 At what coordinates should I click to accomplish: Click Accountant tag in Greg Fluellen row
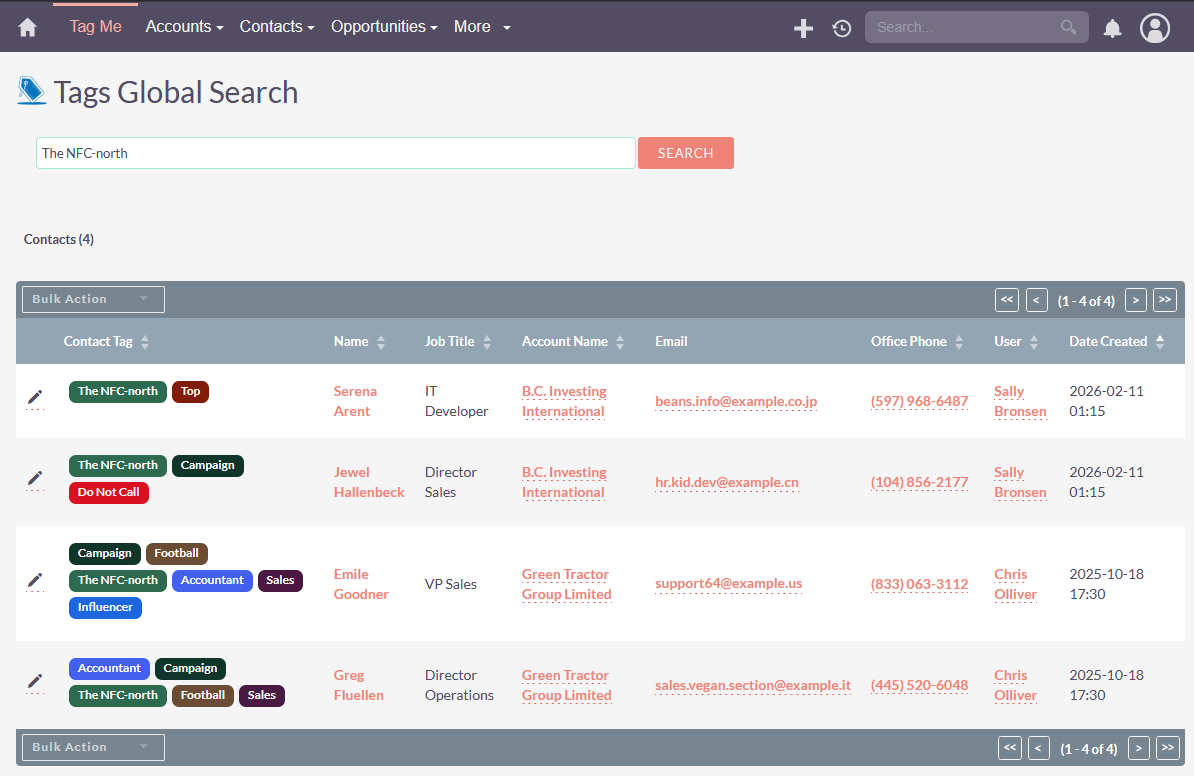(109, 669)
